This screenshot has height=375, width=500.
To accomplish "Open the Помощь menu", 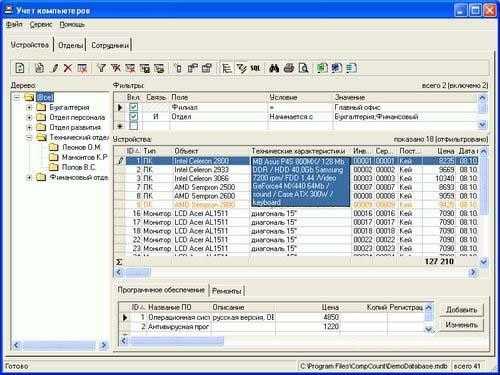I will tap(72, 24).
